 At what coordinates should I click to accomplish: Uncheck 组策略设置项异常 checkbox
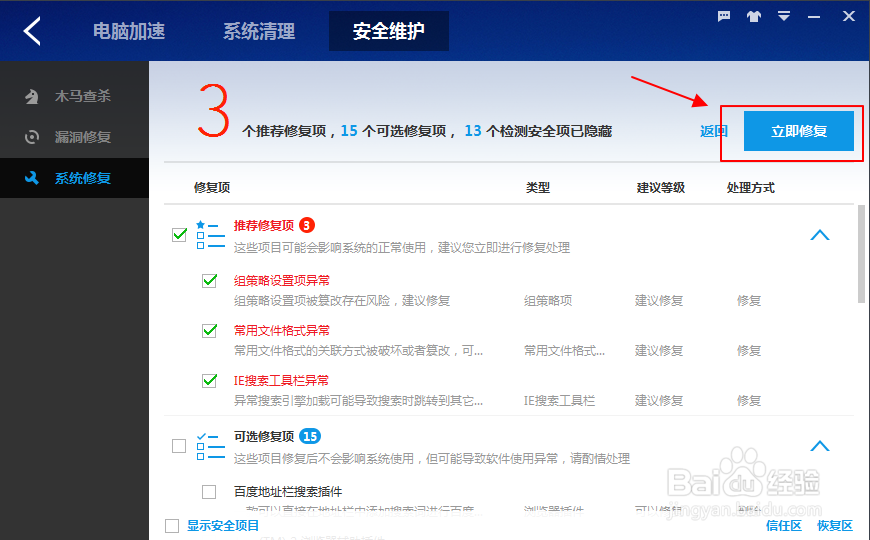pos(209,281)
